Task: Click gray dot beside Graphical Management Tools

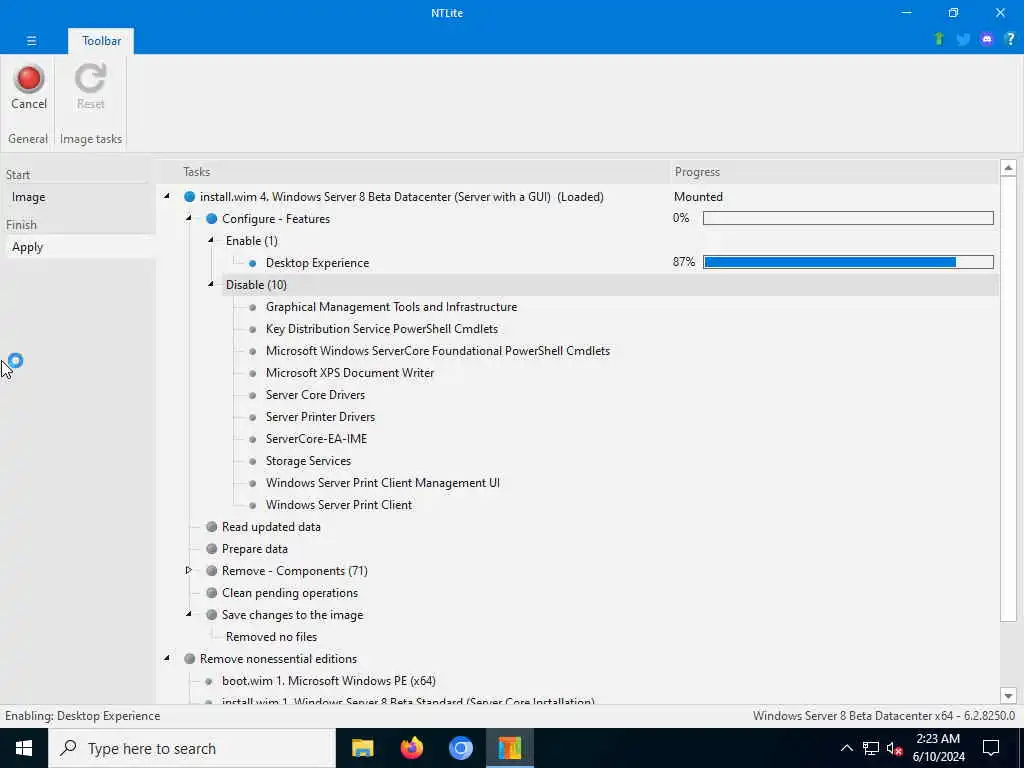Action: pos(253,307)
